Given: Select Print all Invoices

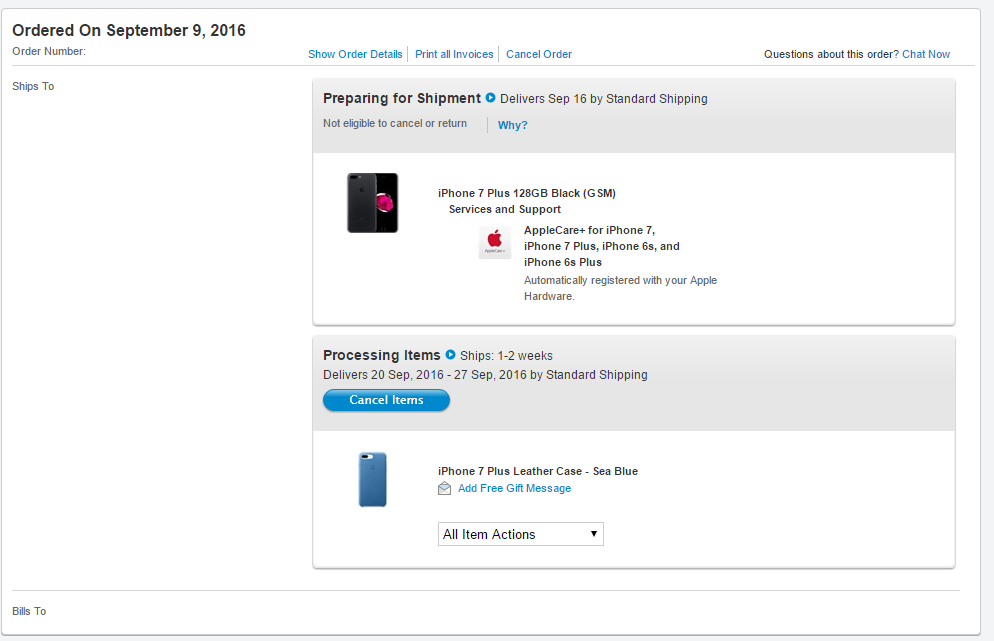Looking at the screenshot, I should coord(454,54).
